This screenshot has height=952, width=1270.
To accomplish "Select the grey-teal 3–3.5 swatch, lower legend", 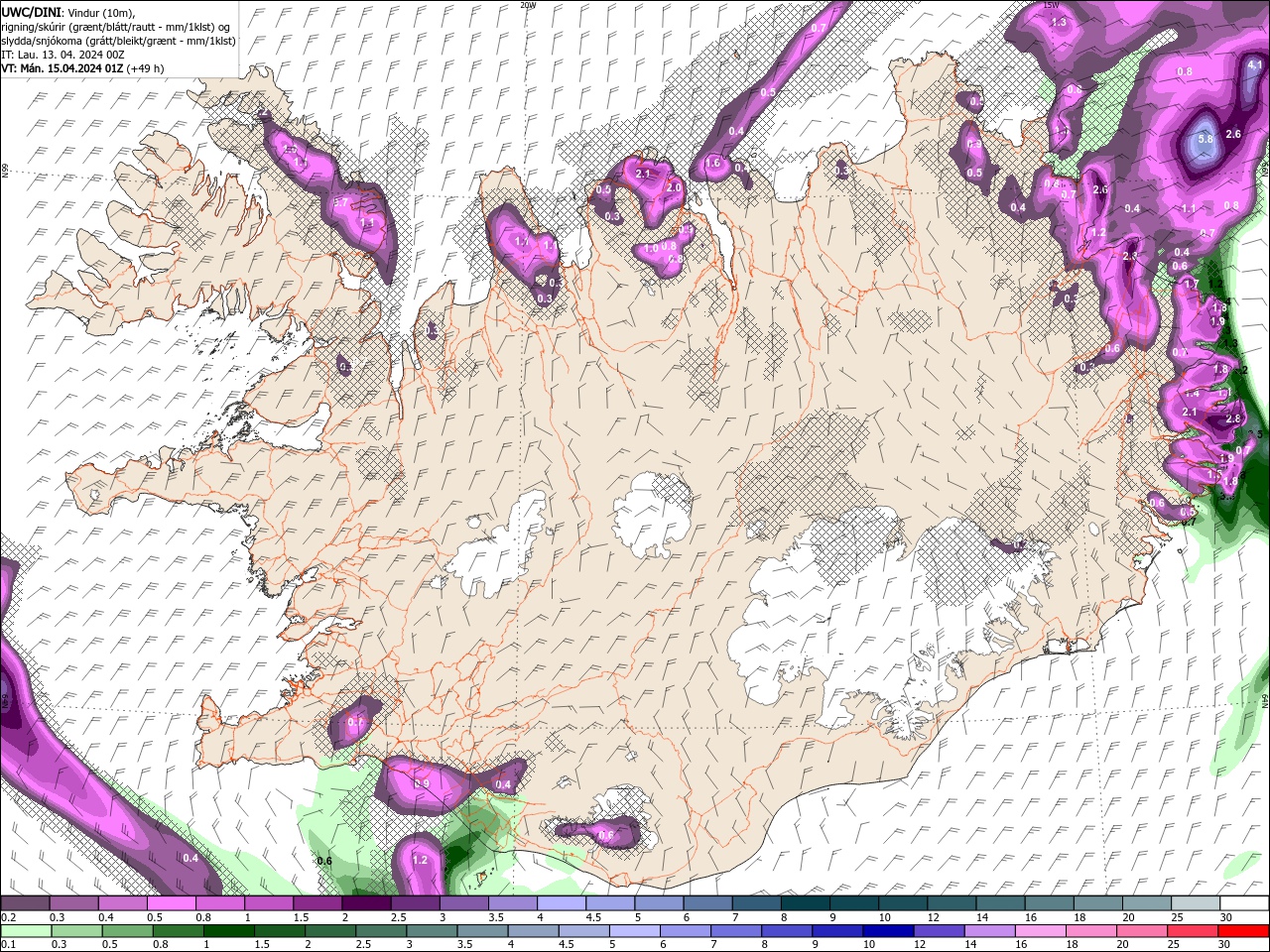I will [x=431, y=931].
